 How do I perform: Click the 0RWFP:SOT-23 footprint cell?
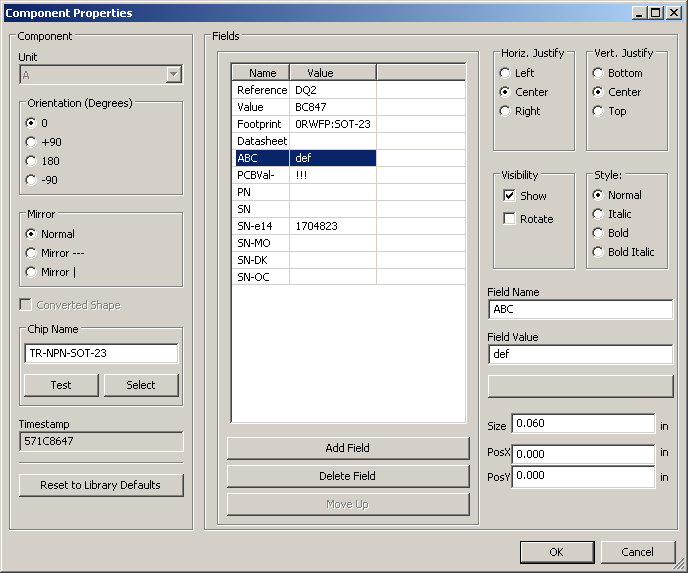point(333,124)
